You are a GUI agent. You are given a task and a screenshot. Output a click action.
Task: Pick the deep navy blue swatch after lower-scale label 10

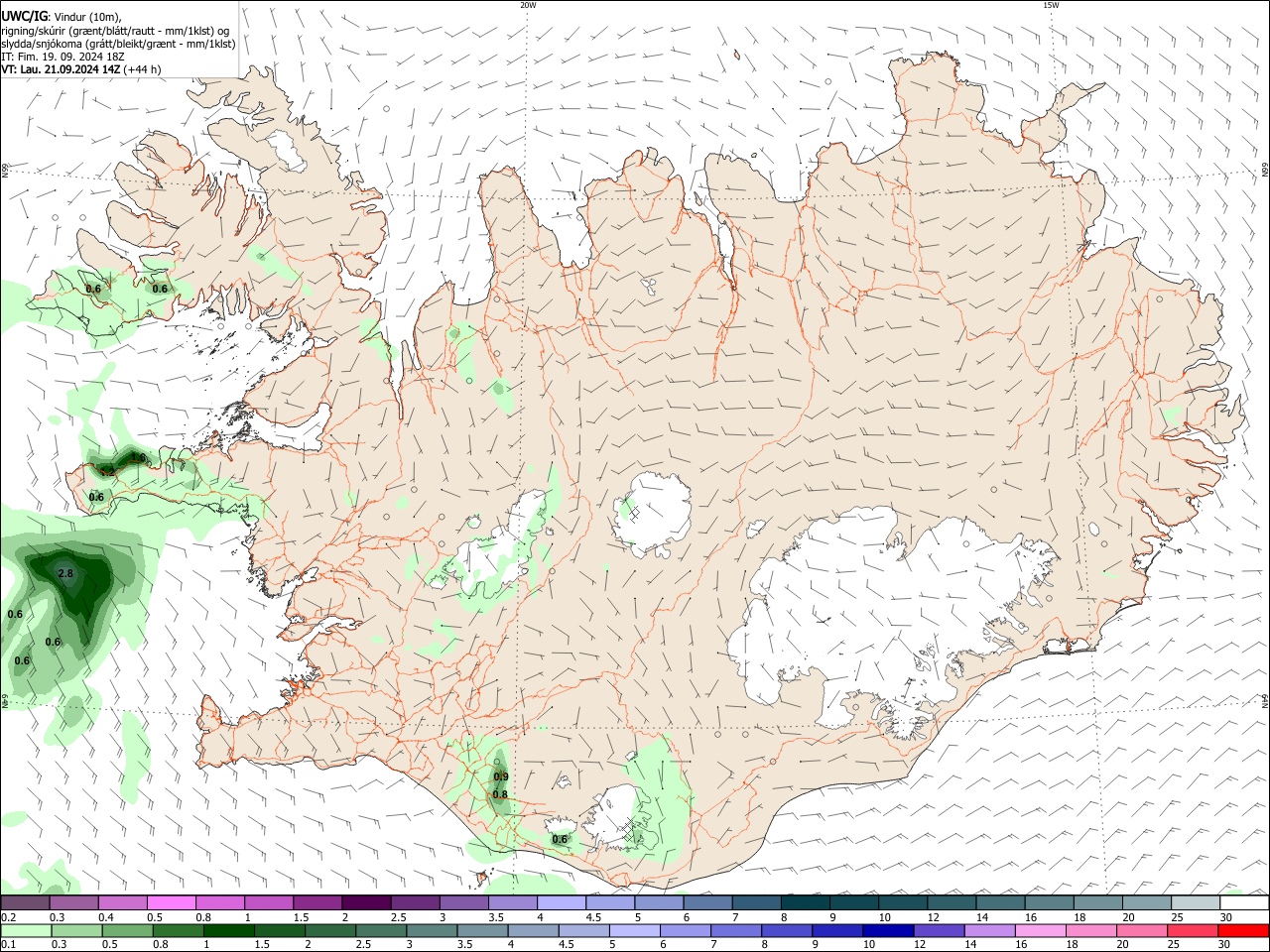click(x=887, y=930)
